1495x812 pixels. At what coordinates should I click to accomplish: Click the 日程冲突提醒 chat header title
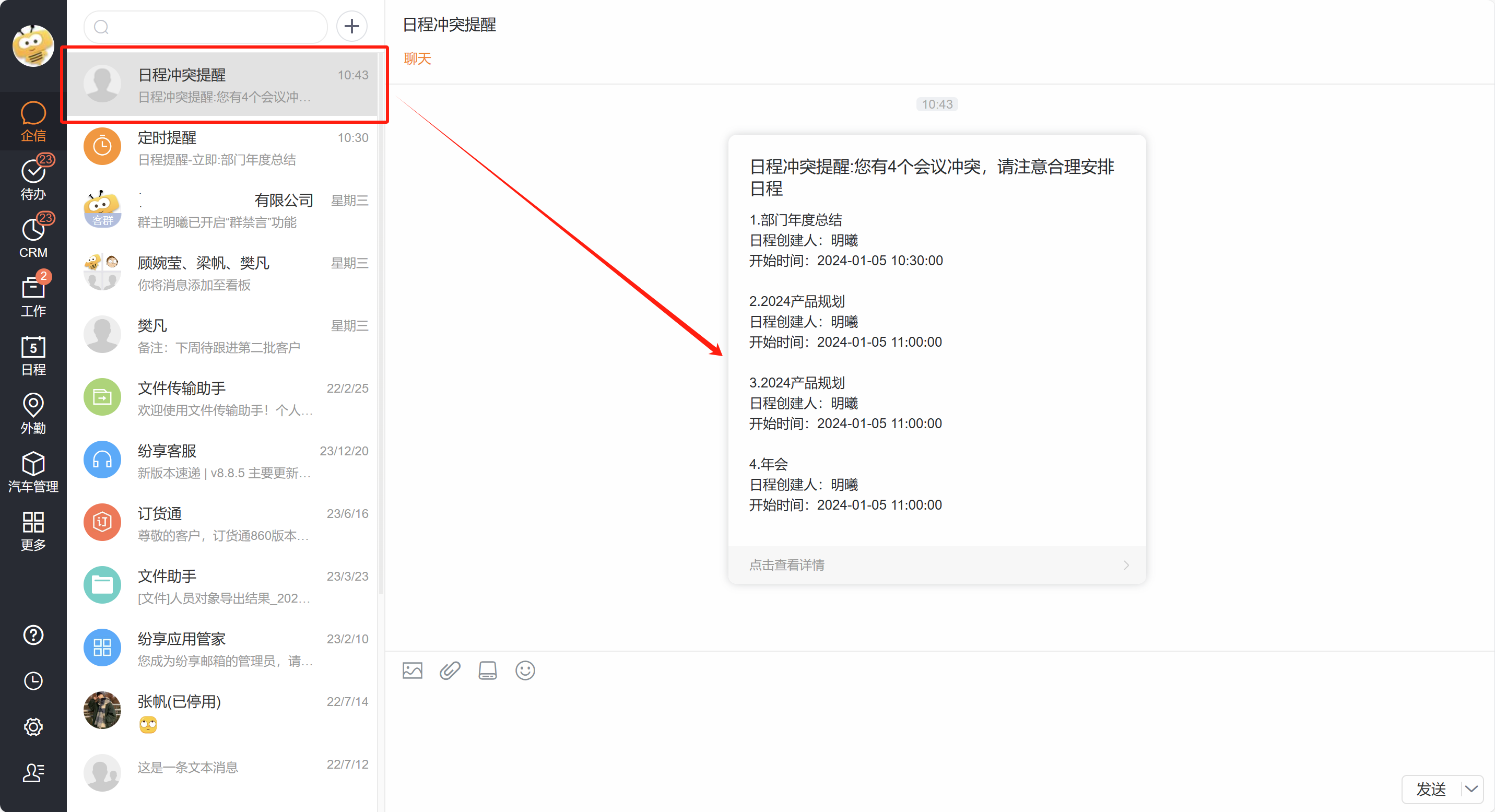pyautogui.click(x=449, y=25)
